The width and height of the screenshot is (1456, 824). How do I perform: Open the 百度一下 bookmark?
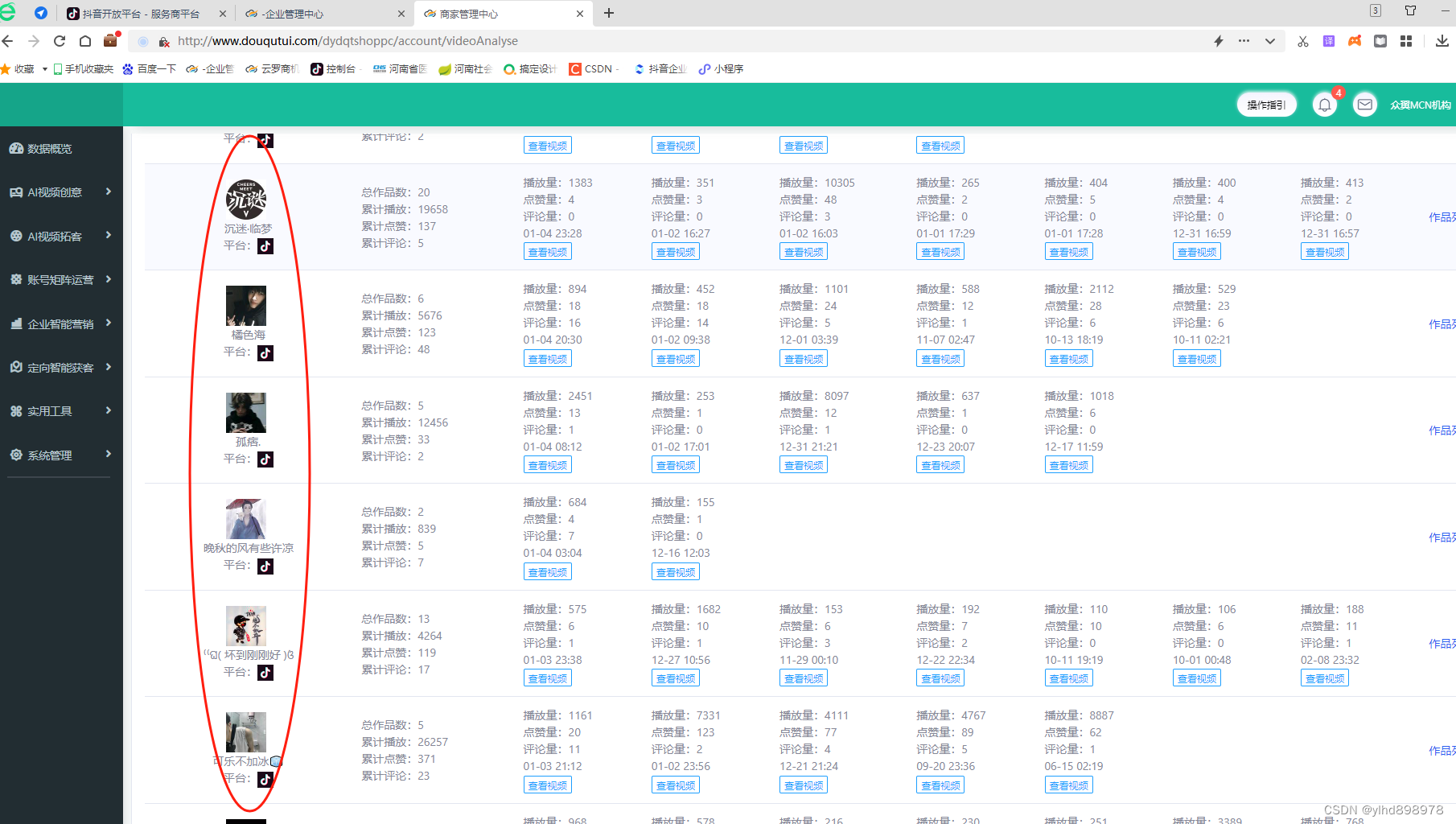pyautogui.click(x=150, y=69)
